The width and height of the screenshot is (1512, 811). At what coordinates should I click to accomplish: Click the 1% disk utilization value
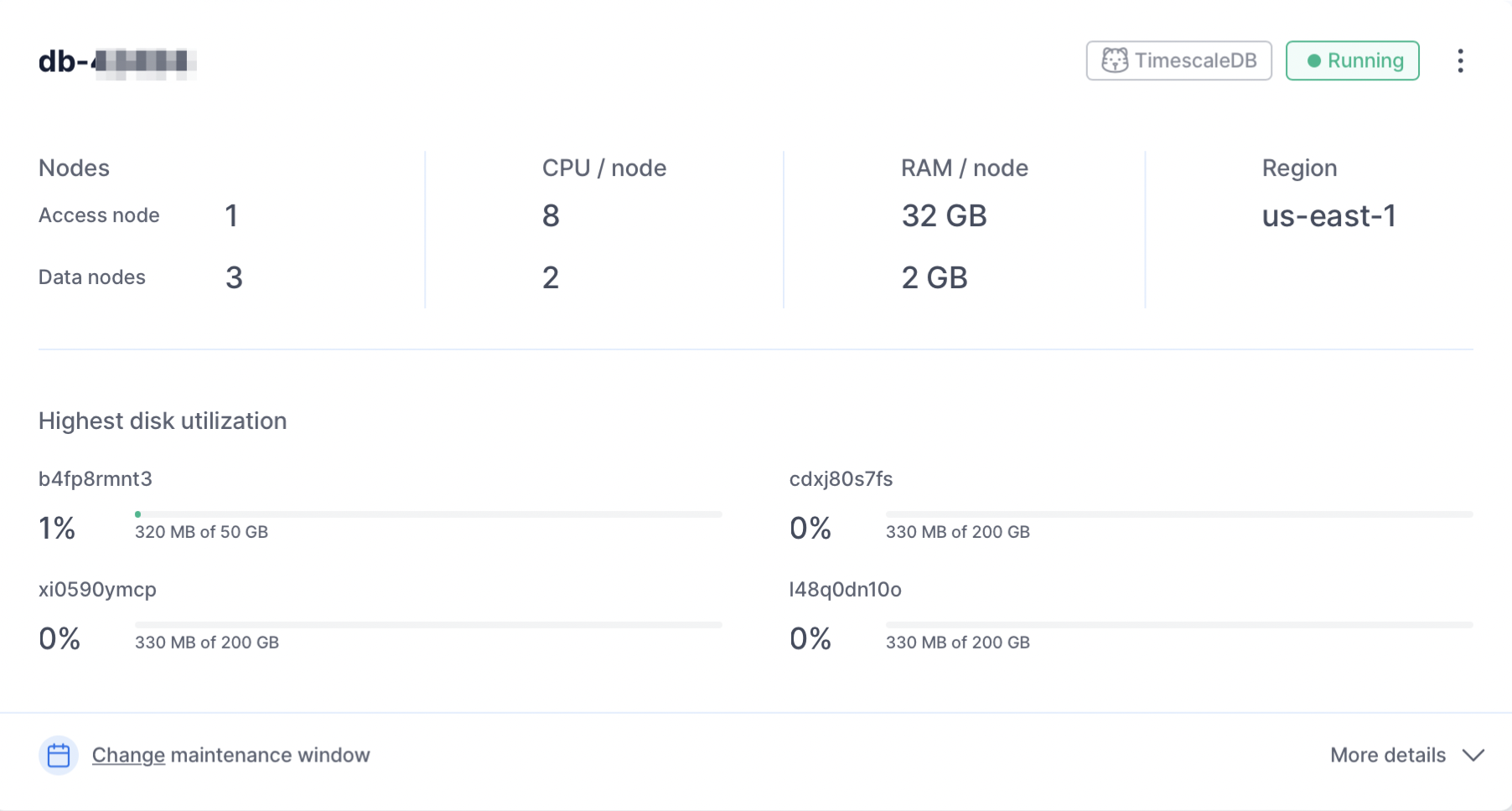(56, 528)
